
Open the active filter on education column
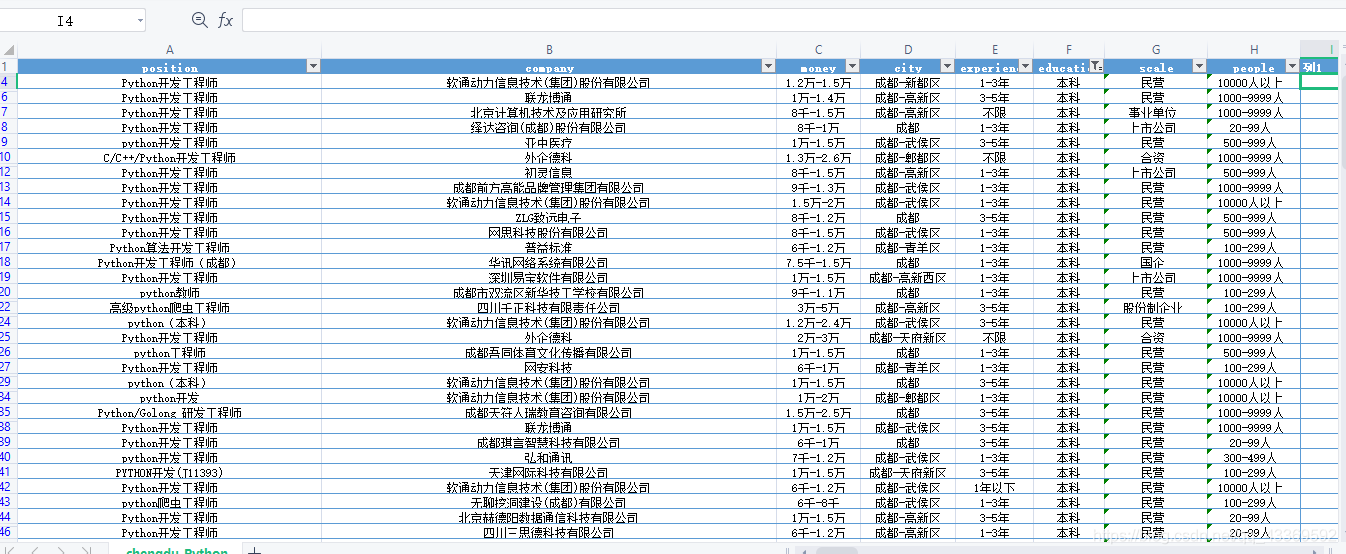[1095, 67]
